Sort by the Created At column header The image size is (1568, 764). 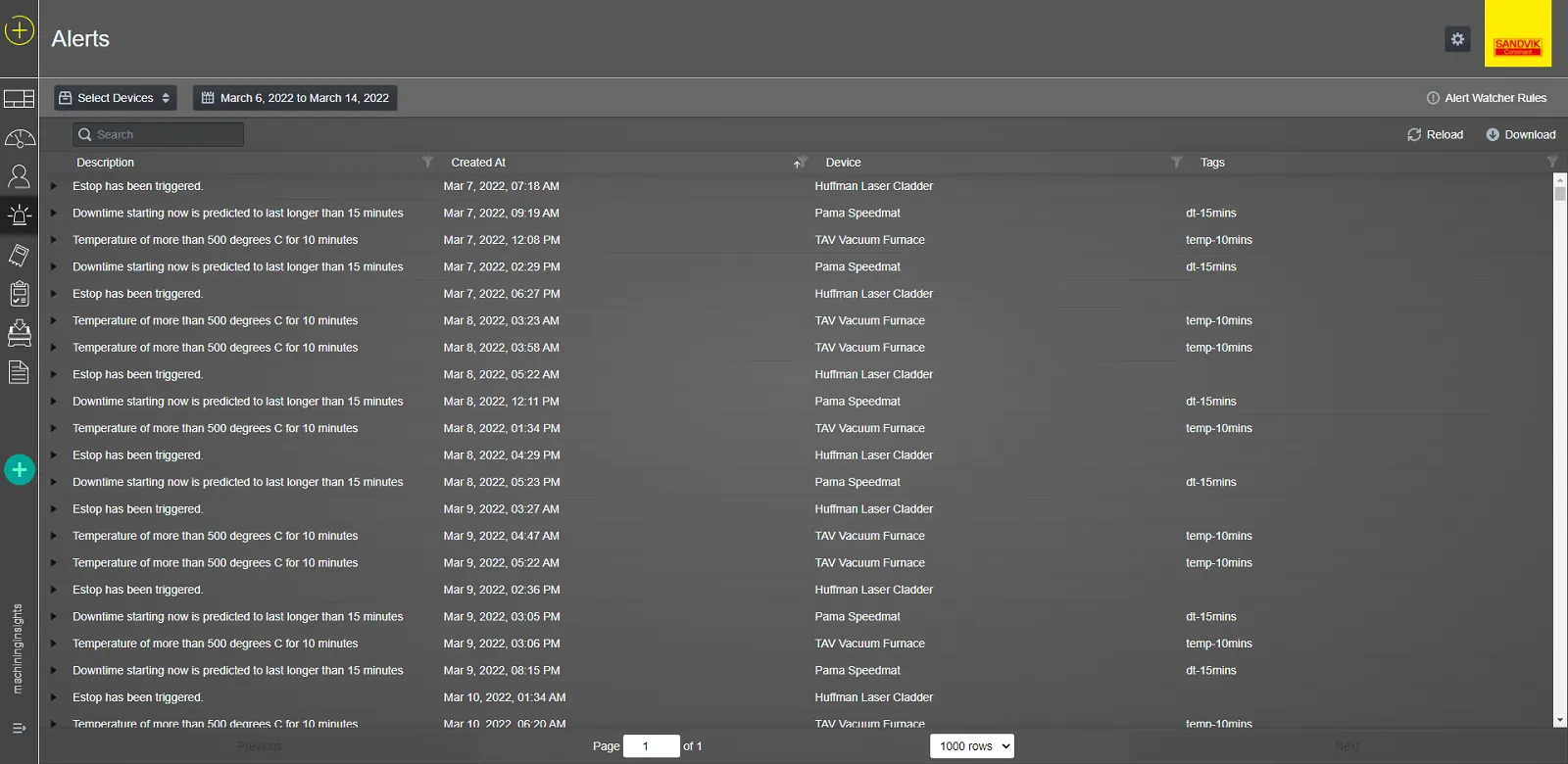[478, 163]
